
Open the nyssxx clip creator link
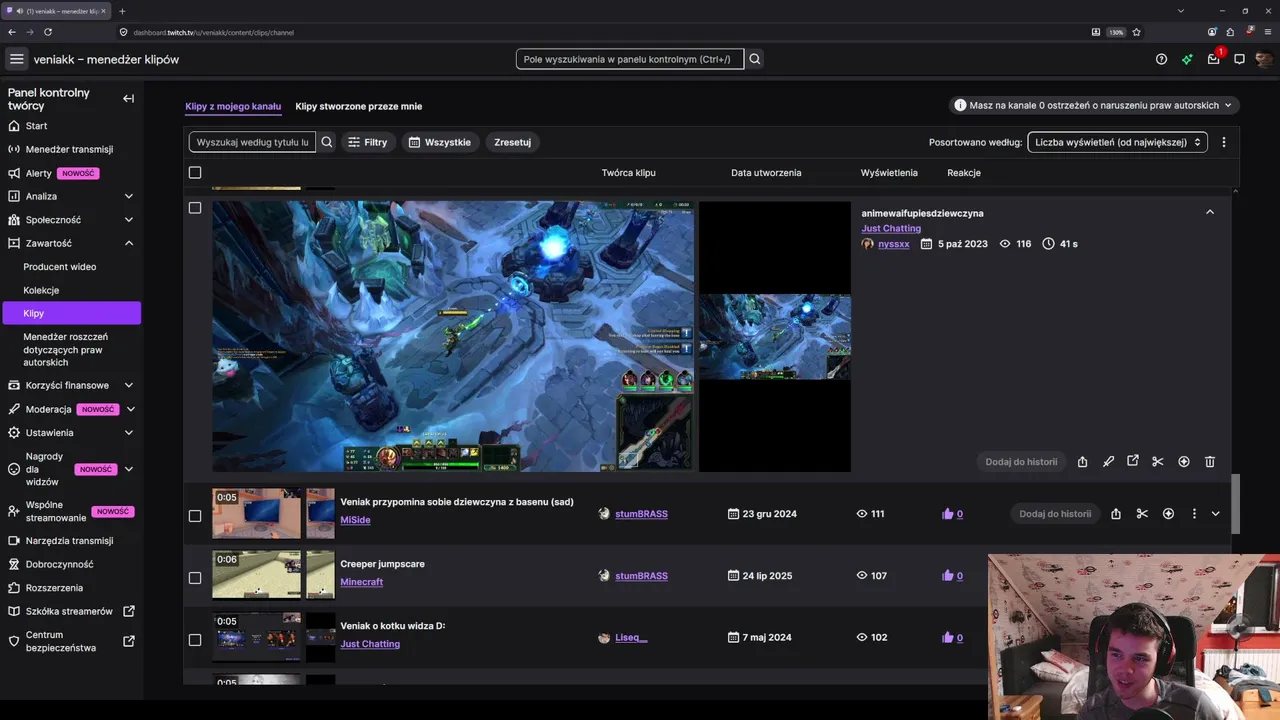[x=894, y=244]
